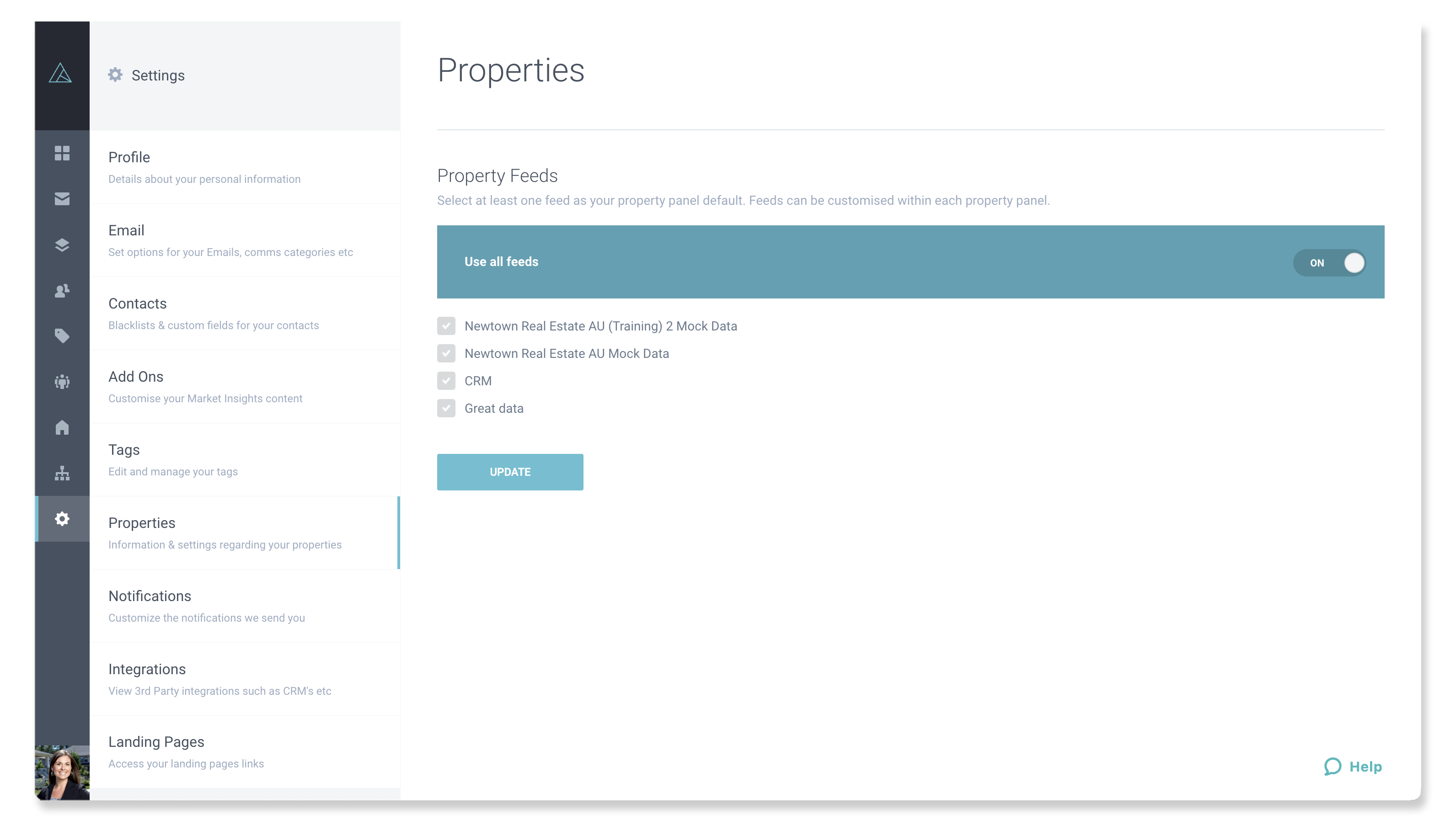
Task: Select the home properties icon in sidebar
Action: tap(62, 427)
